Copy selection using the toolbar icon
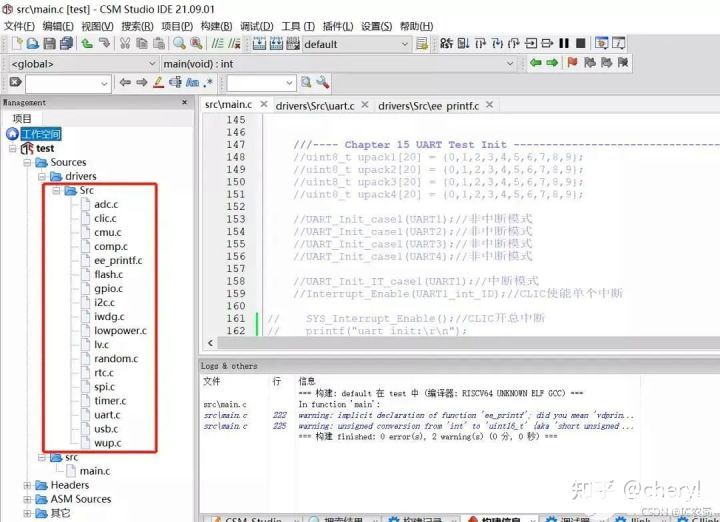The image size is (720, 522). point(142,44)
